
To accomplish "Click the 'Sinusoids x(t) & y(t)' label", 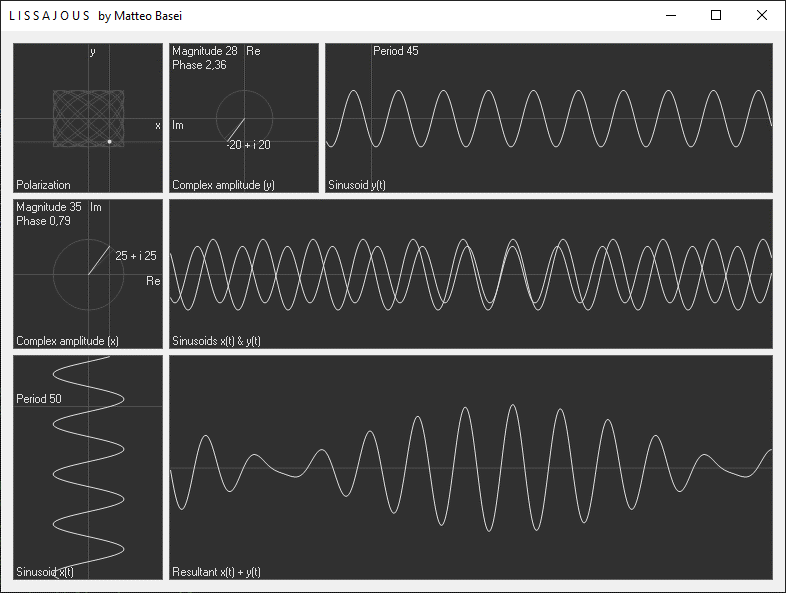I will pyautogui.click(x=216, y=341).
